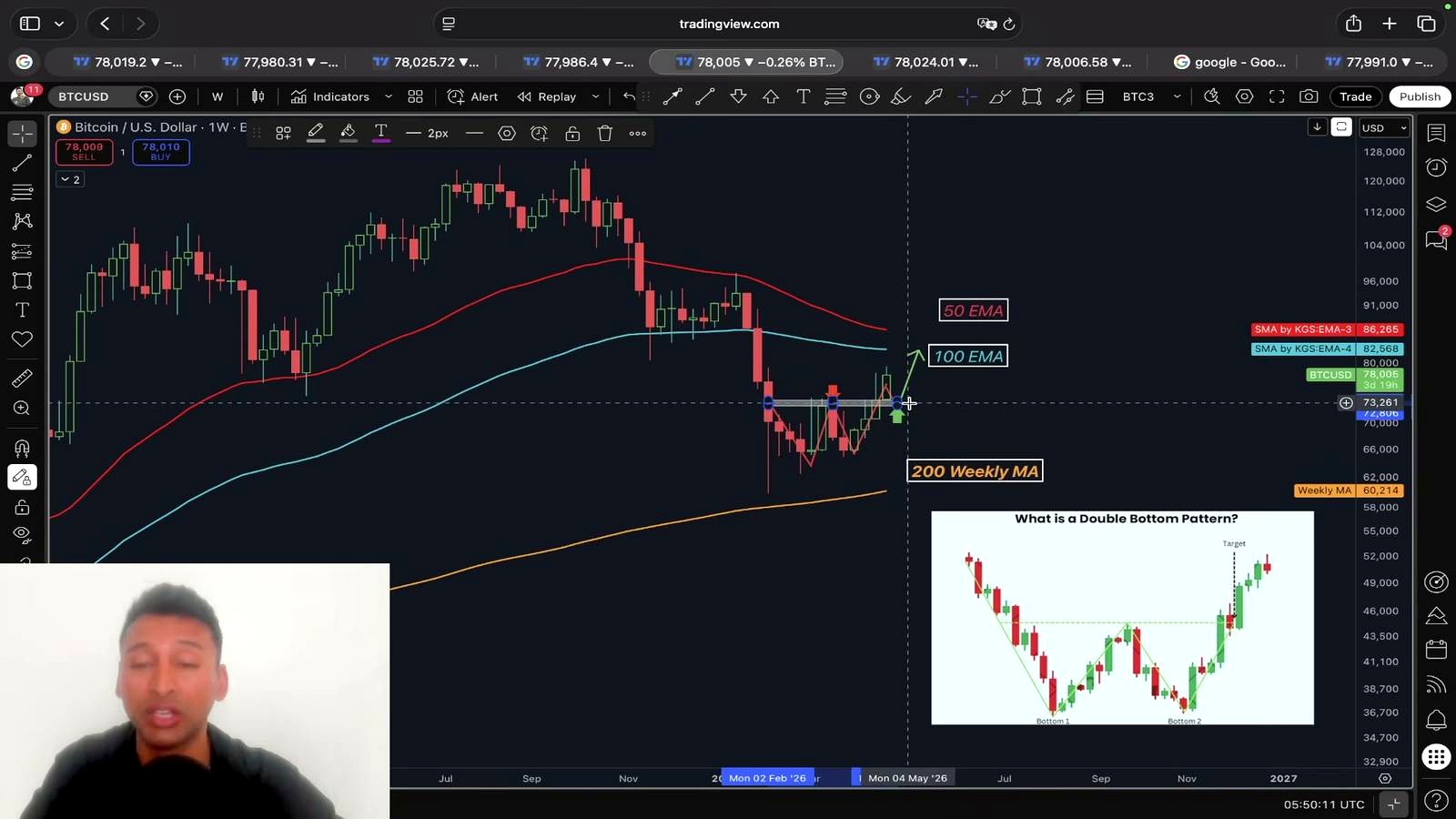Image resolution: width=1456 pixels, height=819 pixels.
Task: Open the Fibonacci retracement tools
Action: point(22,192)
